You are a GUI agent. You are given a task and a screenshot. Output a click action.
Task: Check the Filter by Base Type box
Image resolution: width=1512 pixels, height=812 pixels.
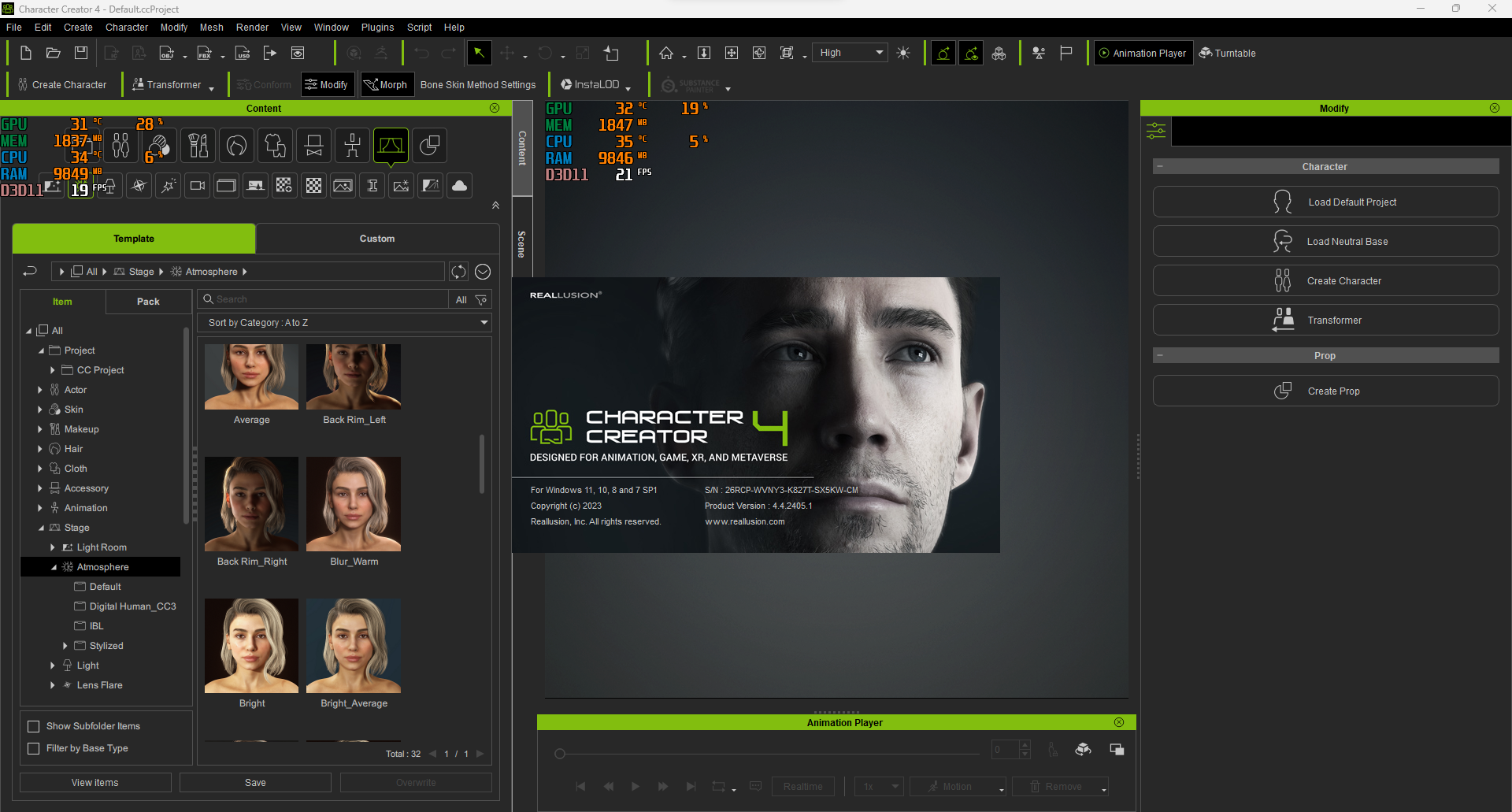pos(34,748)
